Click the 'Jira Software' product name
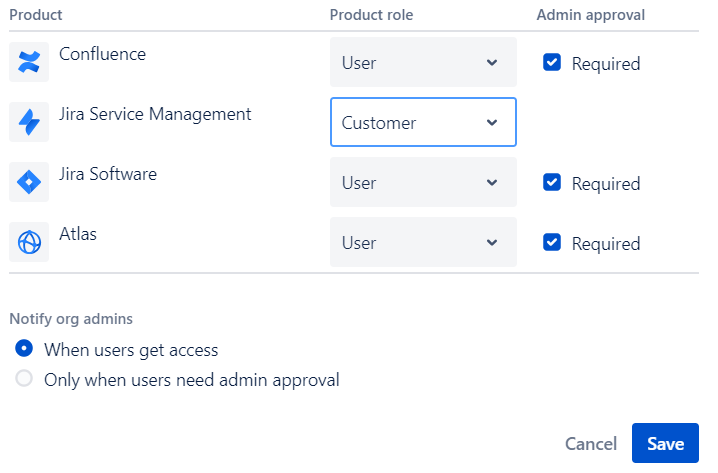This screenshot has height=473, width=718. pyautogui.click(x=108, y=174)
